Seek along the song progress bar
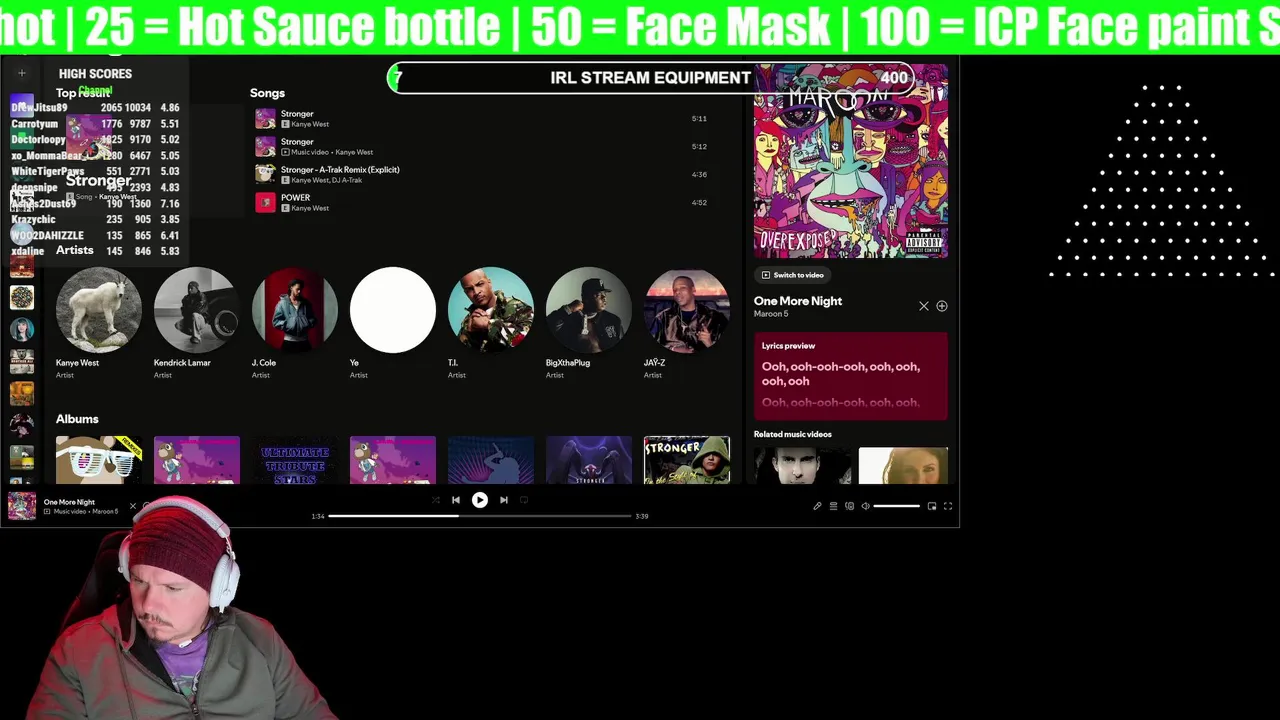 480,516
